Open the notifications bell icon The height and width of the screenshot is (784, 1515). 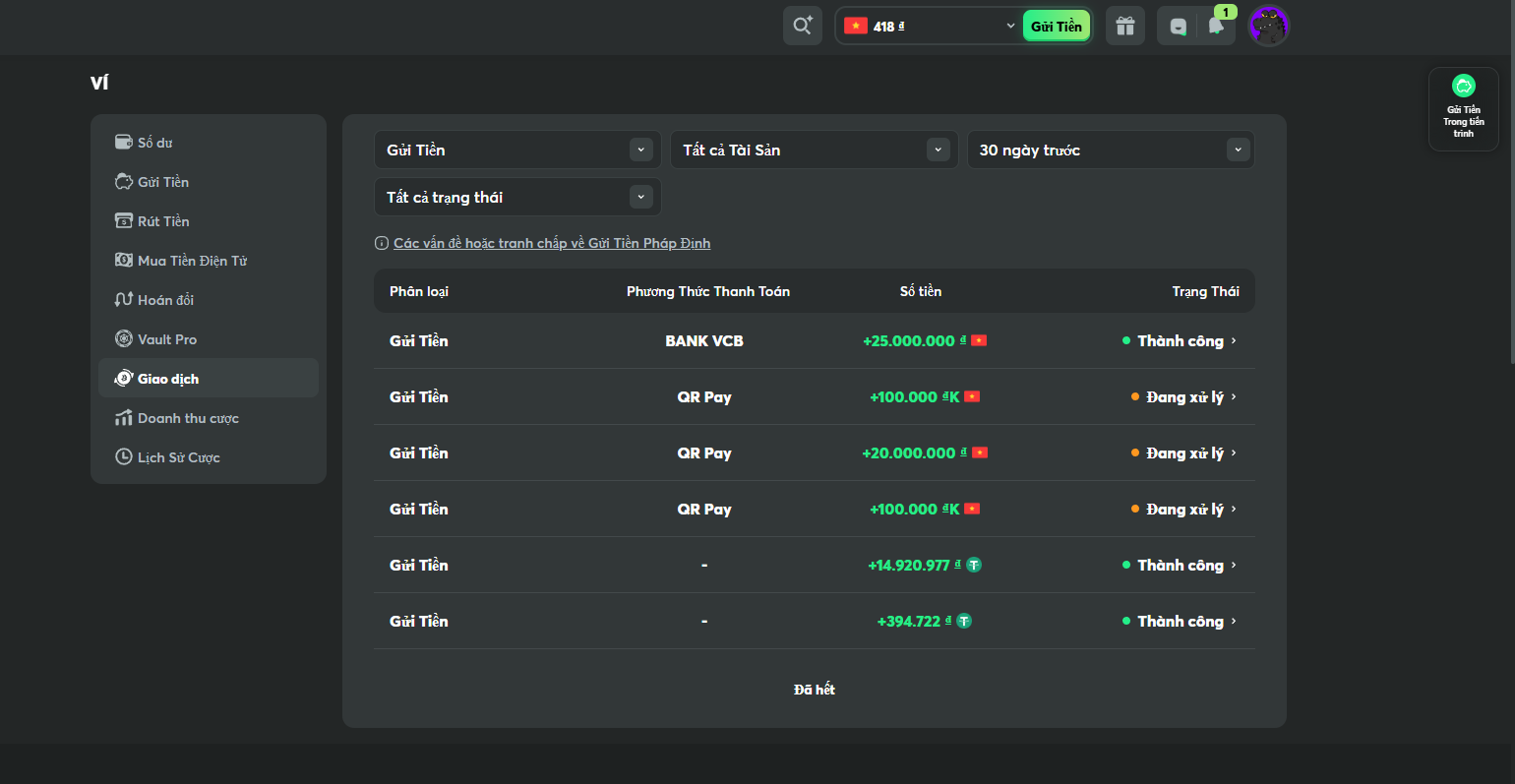click(1216, 27)
